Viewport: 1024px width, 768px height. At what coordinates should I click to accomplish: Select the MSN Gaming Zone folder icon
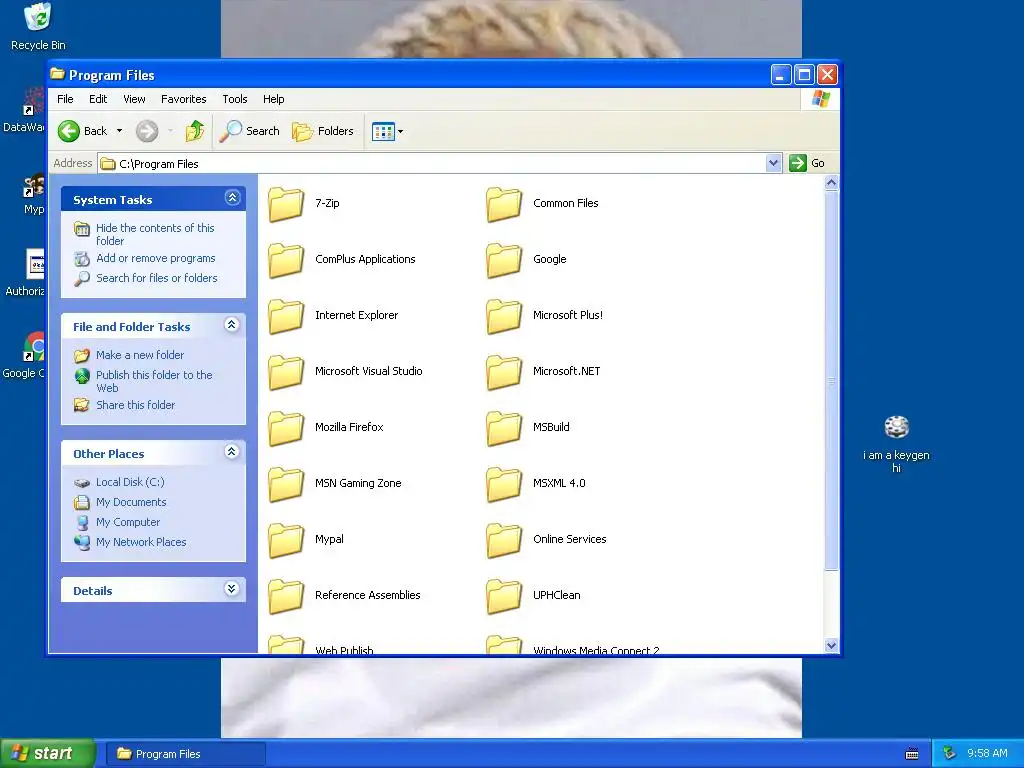(286, 485)
